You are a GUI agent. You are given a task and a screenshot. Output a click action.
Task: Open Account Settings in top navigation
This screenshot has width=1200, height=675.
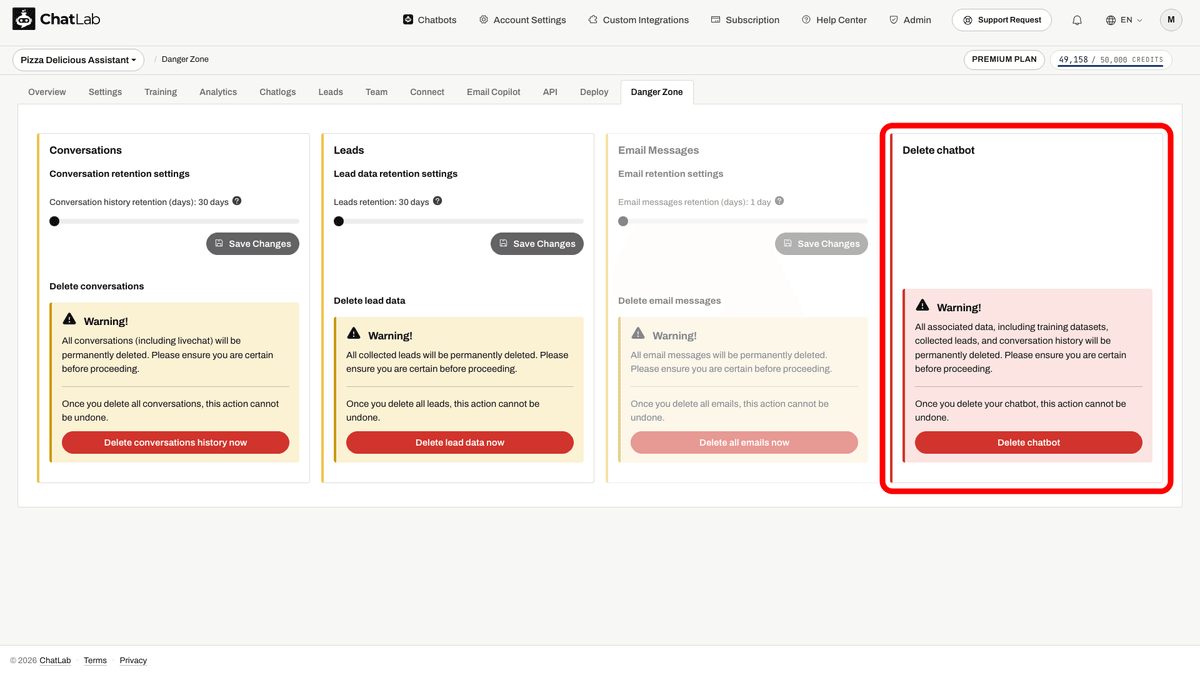[x=522, y=20]
